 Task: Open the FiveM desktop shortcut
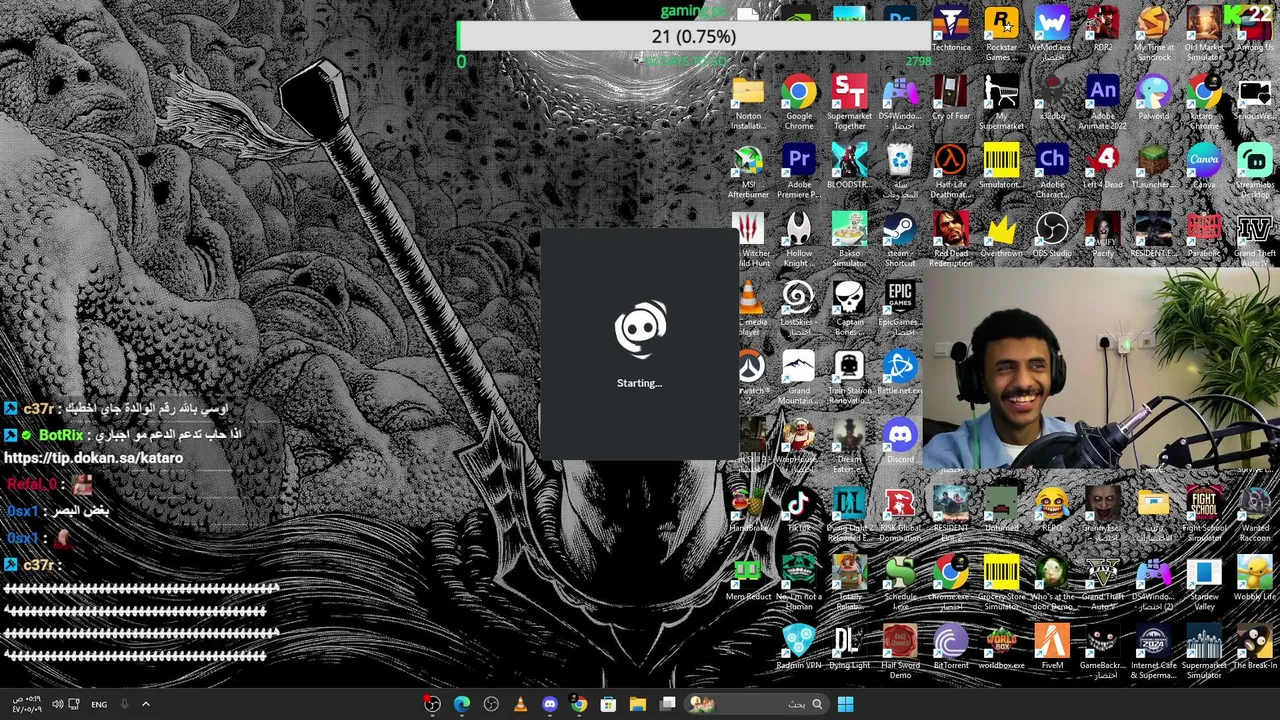pyautogui.click(x=1052, y=647)
